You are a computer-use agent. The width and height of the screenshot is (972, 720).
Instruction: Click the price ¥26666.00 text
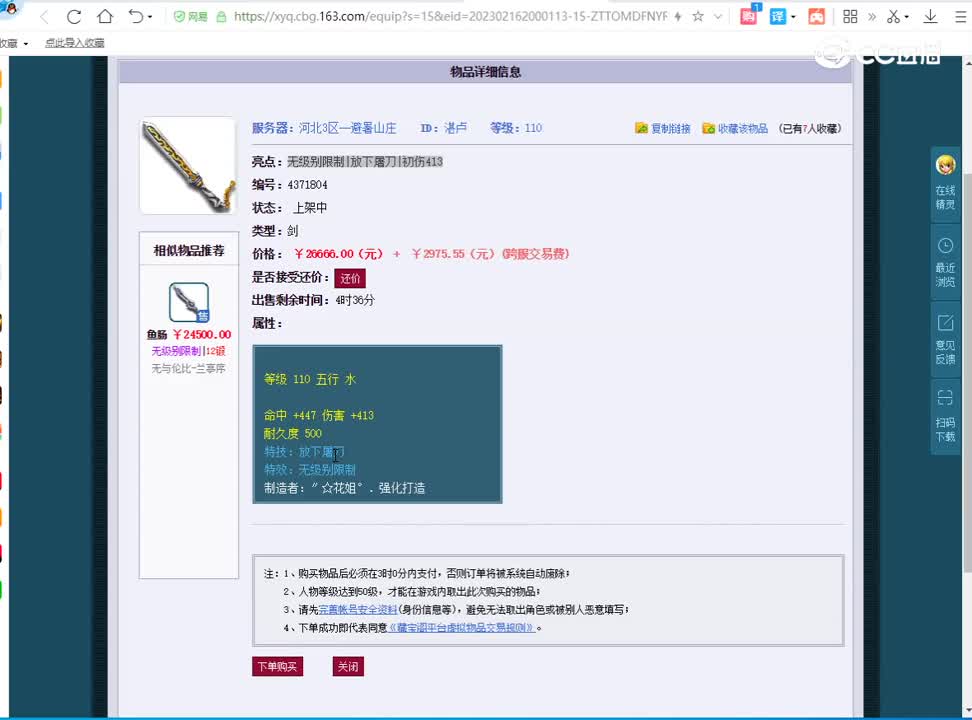coord(338,254)
